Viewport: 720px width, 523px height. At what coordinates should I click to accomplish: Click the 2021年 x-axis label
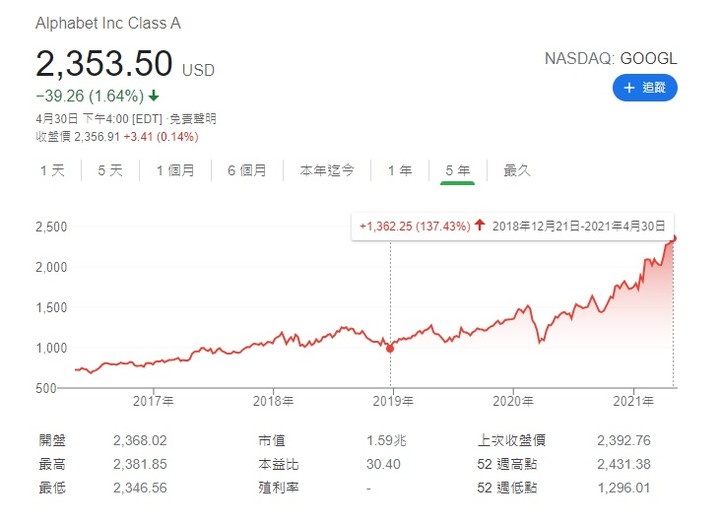(633, 401)
